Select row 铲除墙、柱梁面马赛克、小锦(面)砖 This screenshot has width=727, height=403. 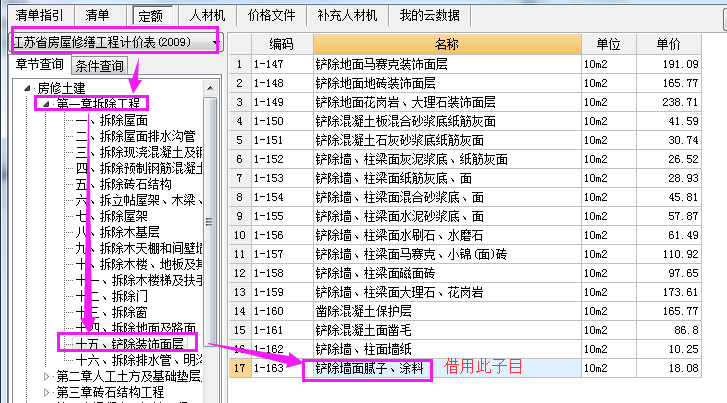click(465, 254)
